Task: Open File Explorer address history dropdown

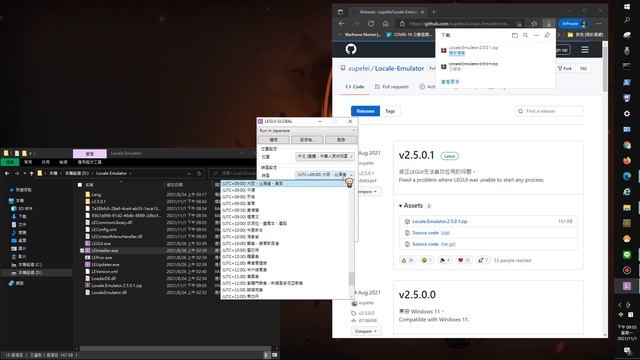Action: (x=189, y=173)
